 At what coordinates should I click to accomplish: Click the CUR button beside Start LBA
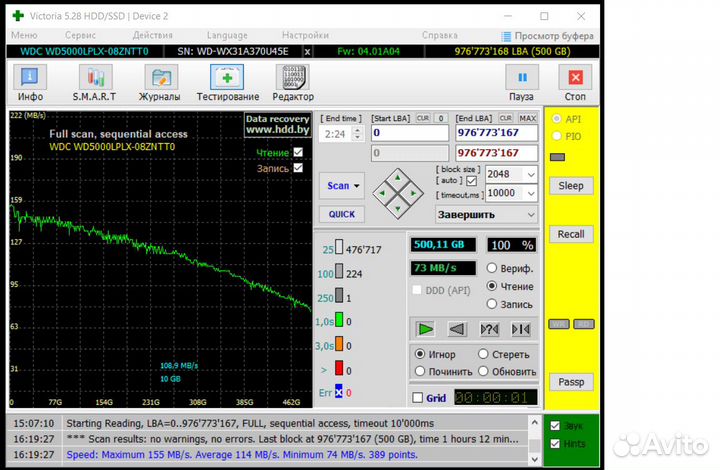(x=423, y=118)
